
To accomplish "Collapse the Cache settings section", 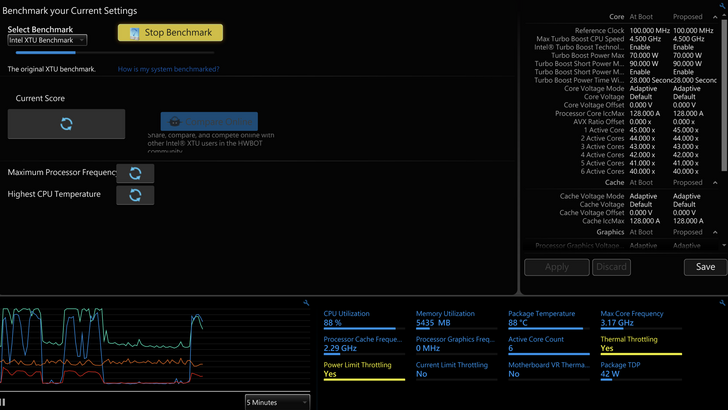I will 715,183.
